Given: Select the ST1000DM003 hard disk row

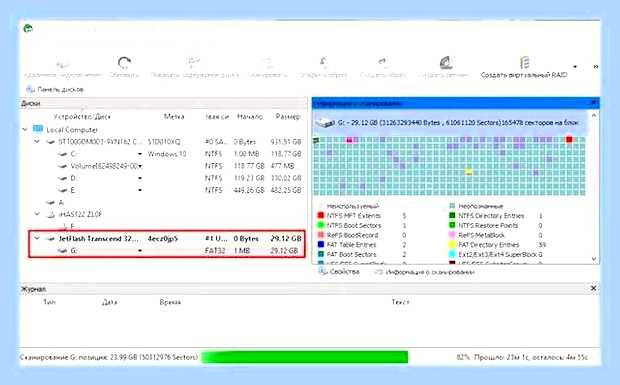Looking at the screenshot, I should click(x=163, y=142).
